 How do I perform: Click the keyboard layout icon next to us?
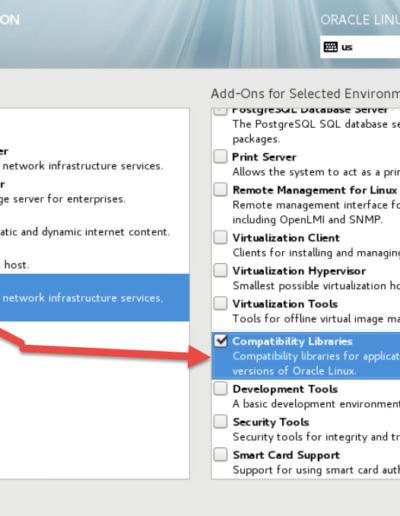click(330, 47)
